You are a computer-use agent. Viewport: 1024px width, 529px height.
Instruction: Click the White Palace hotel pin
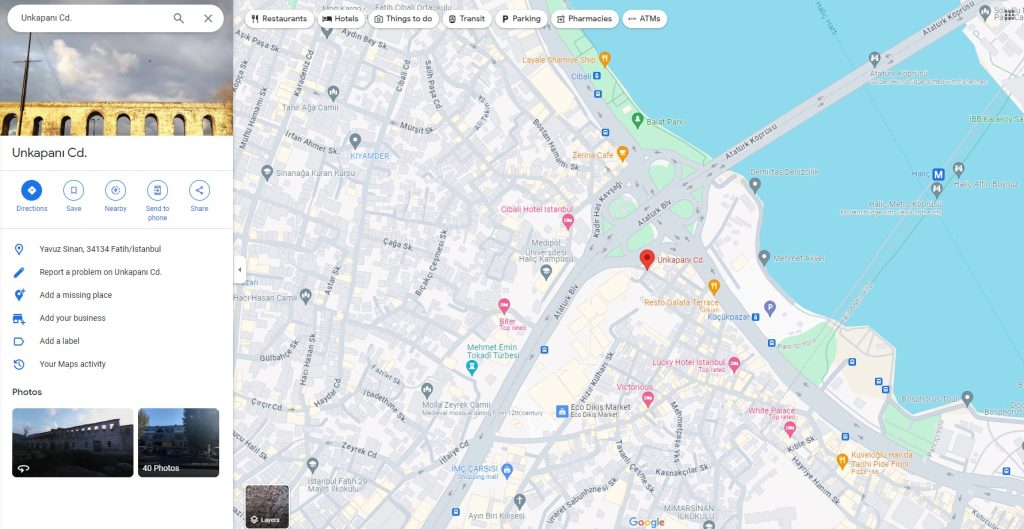coord(790,428)
